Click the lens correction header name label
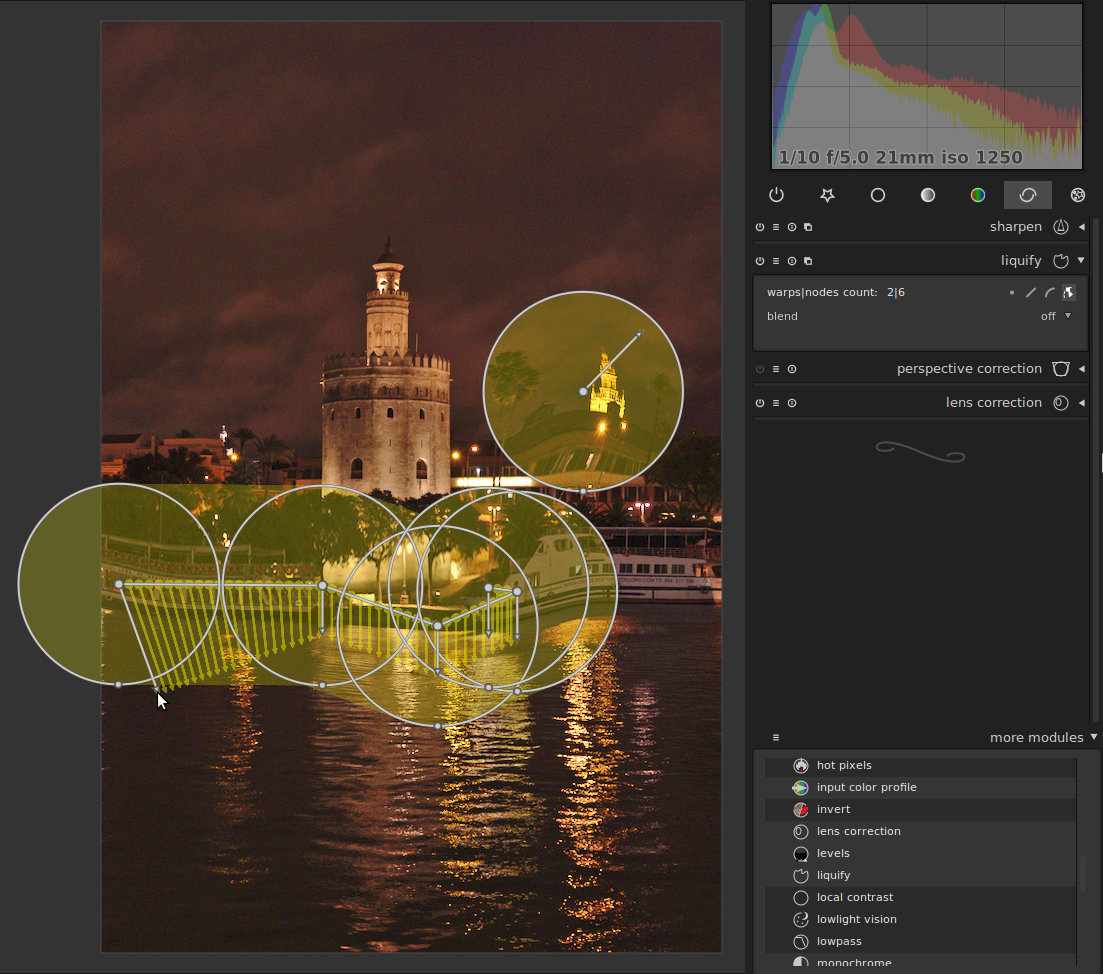Image resolution: width=1103 pixels, height=974 pixels. [993, 403]
